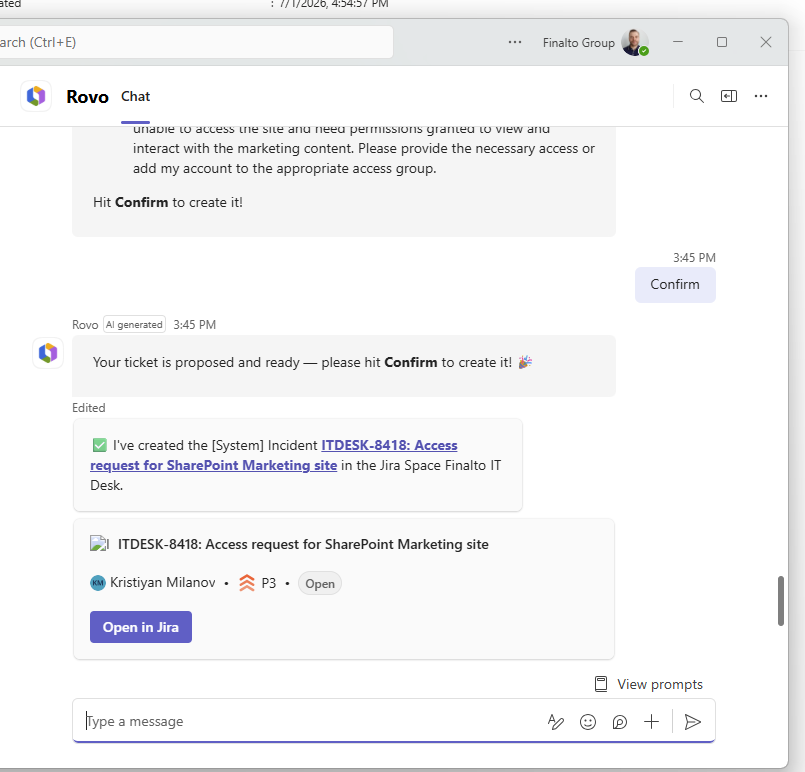Click the Kristiyan Milanov assignee name

[x=163, y=583]
